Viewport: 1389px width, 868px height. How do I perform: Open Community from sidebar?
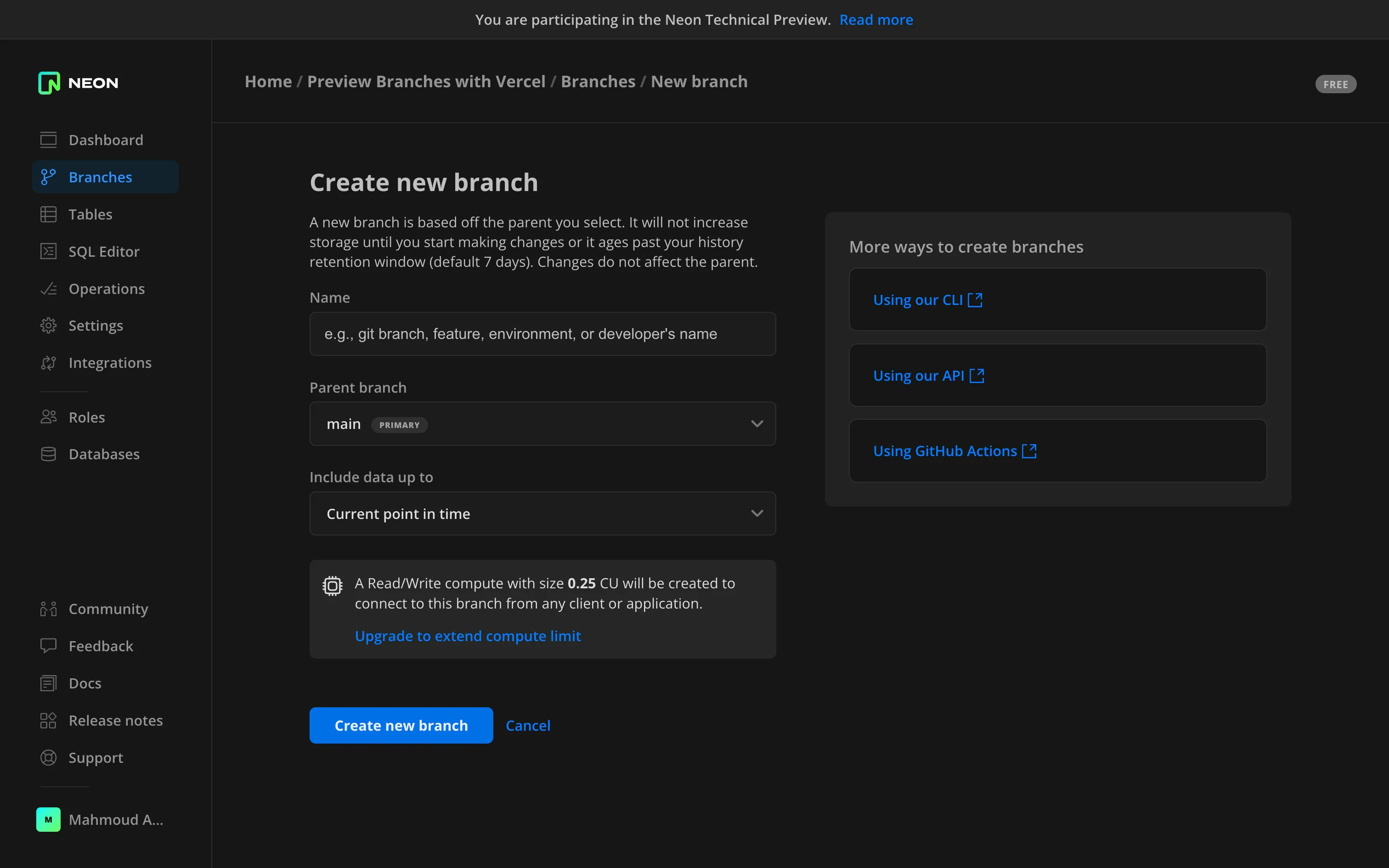(106, 609)
